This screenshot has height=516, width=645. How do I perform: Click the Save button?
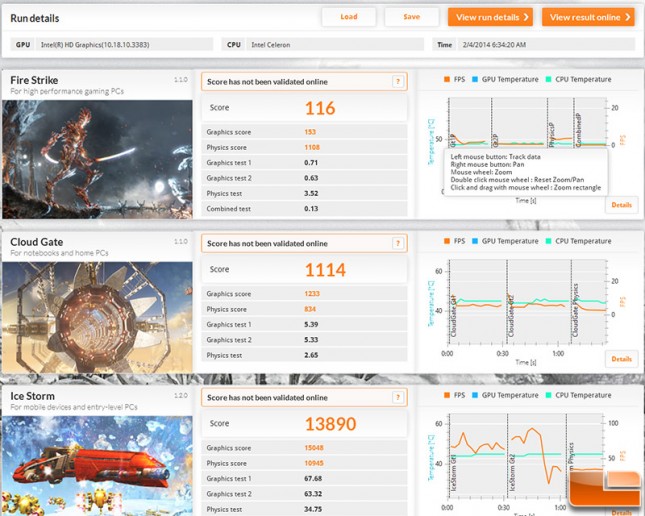(x=411, y=17)
